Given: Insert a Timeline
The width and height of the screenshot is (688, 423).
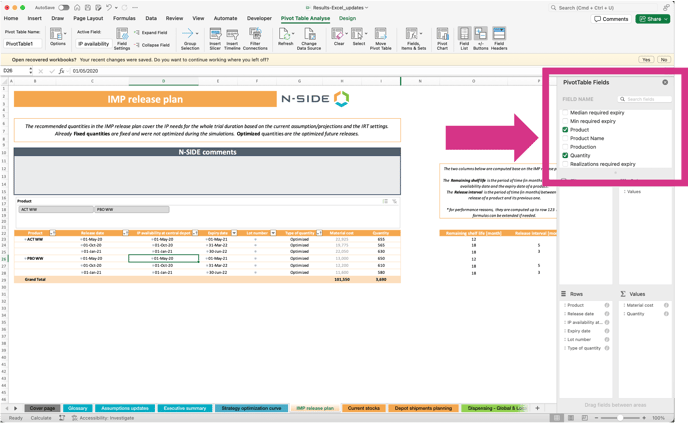Looking at the screenshot, I should click(232, 39).
